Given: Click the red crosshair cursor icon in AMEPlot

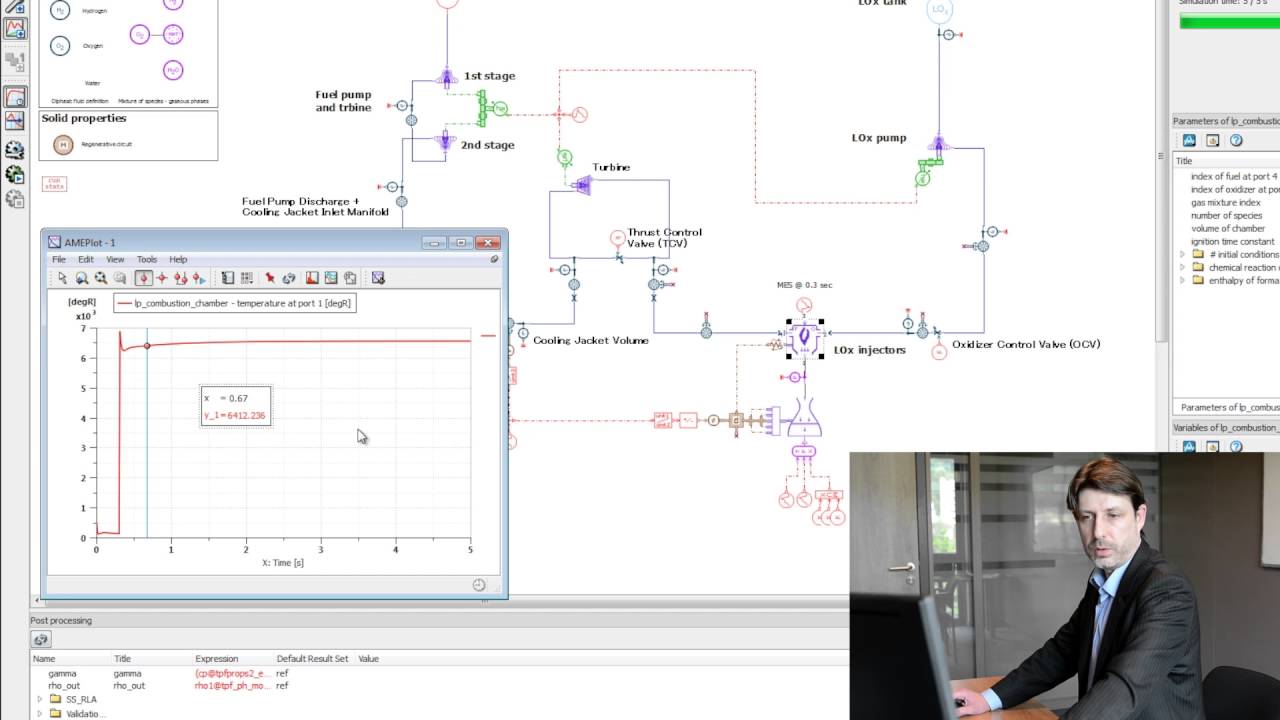Looking at the screenshot, I should tap(162, 278).
